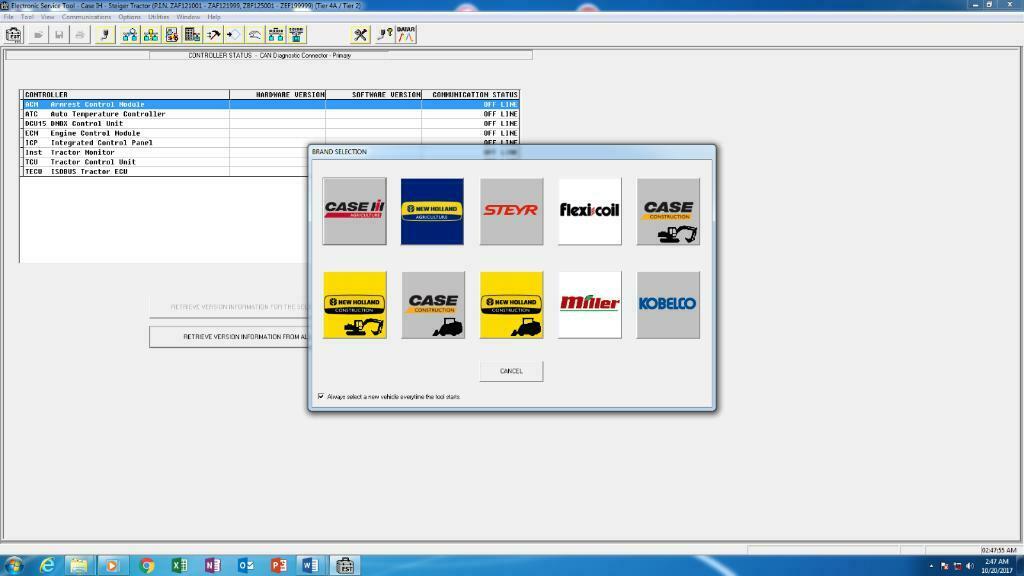This screenshot has height=576, width=1024.
Task: Open the View menu
Action: [48, 17]
